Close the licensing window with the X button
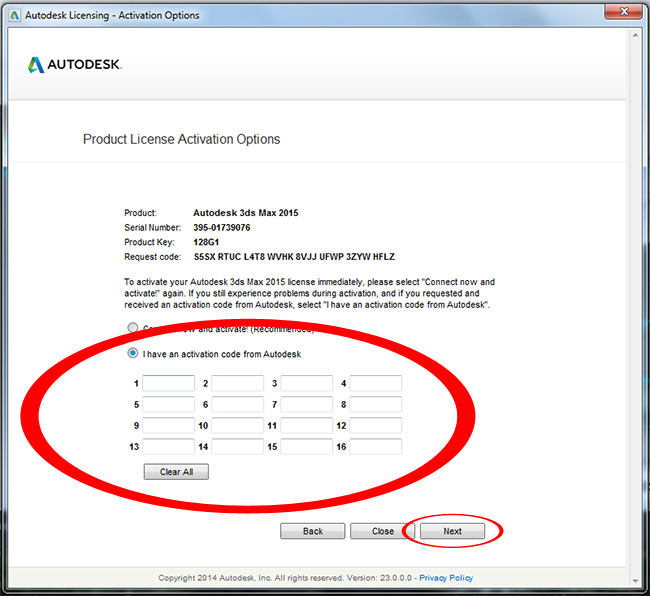This screenshot has width=650, height=596. pyautogui.click(x=624, y=12)
